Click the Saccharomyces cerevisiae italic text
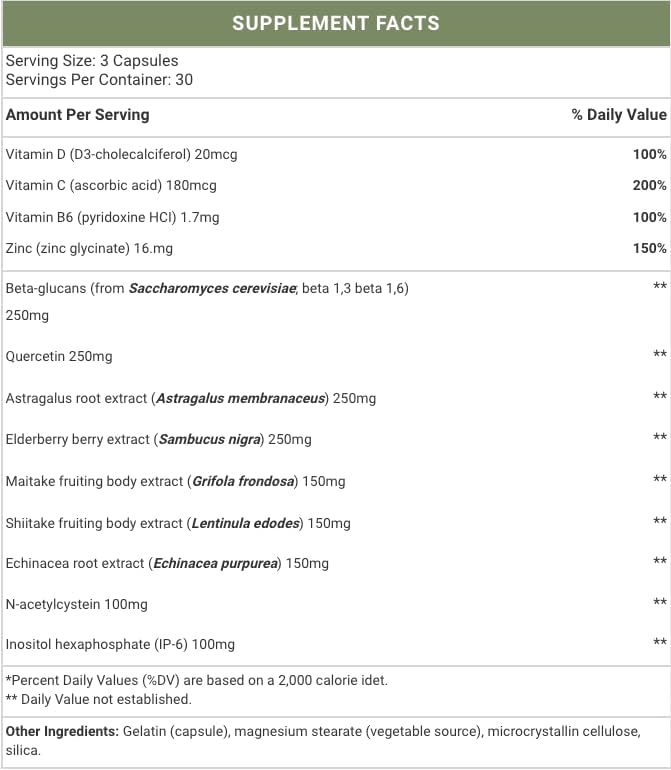Viewport: 671px width, 770px height. [x=213, y=288]
